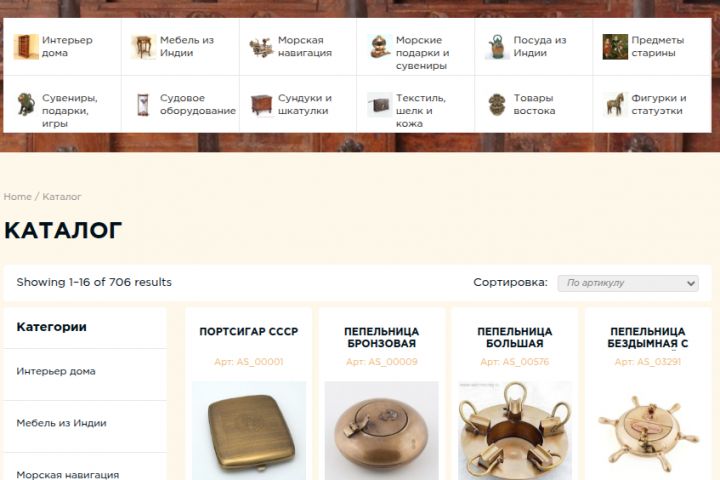Select the Морская навигация instrument icon
Screen dimensions: 720x480
tap(261, 47)
